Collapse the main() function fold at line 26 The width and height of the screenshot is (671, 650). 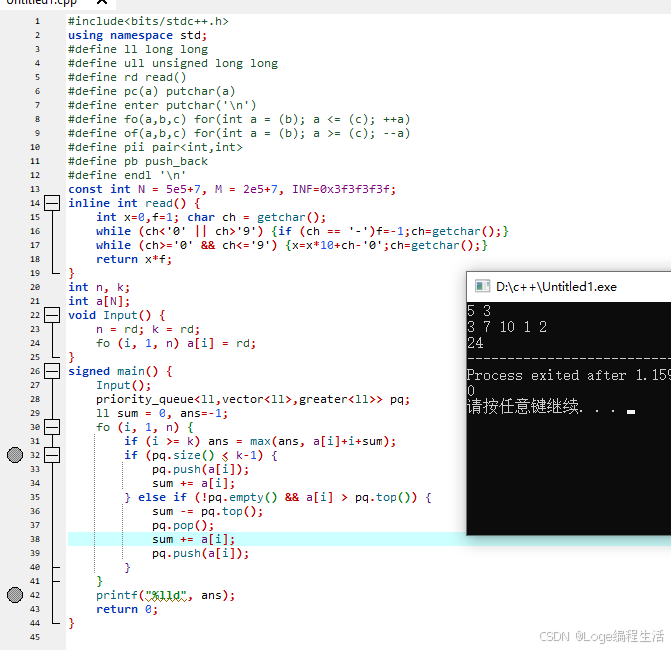click(x=52, y=371)
